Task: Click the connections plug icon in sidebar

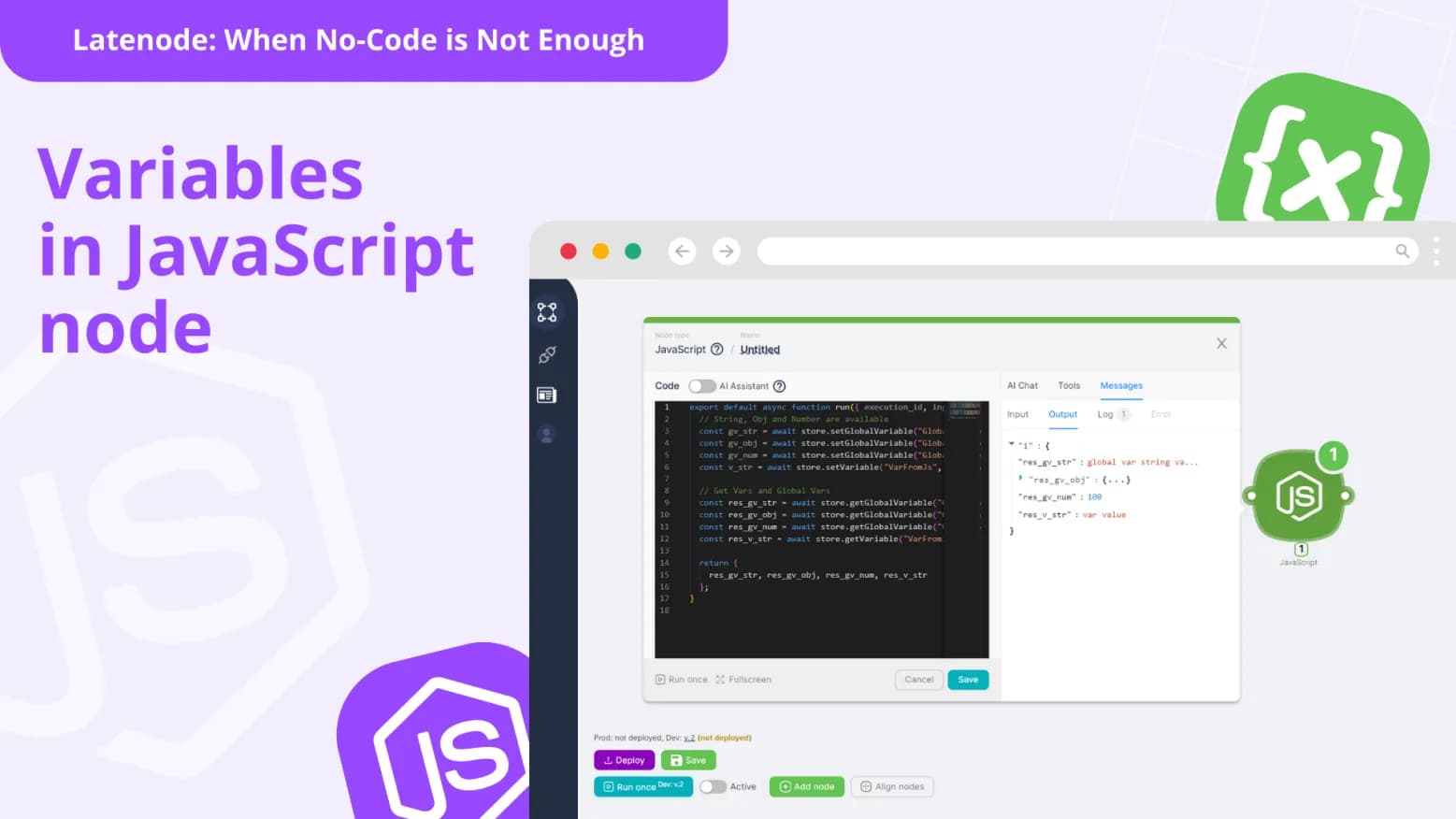Action: [x=547, y=354]
